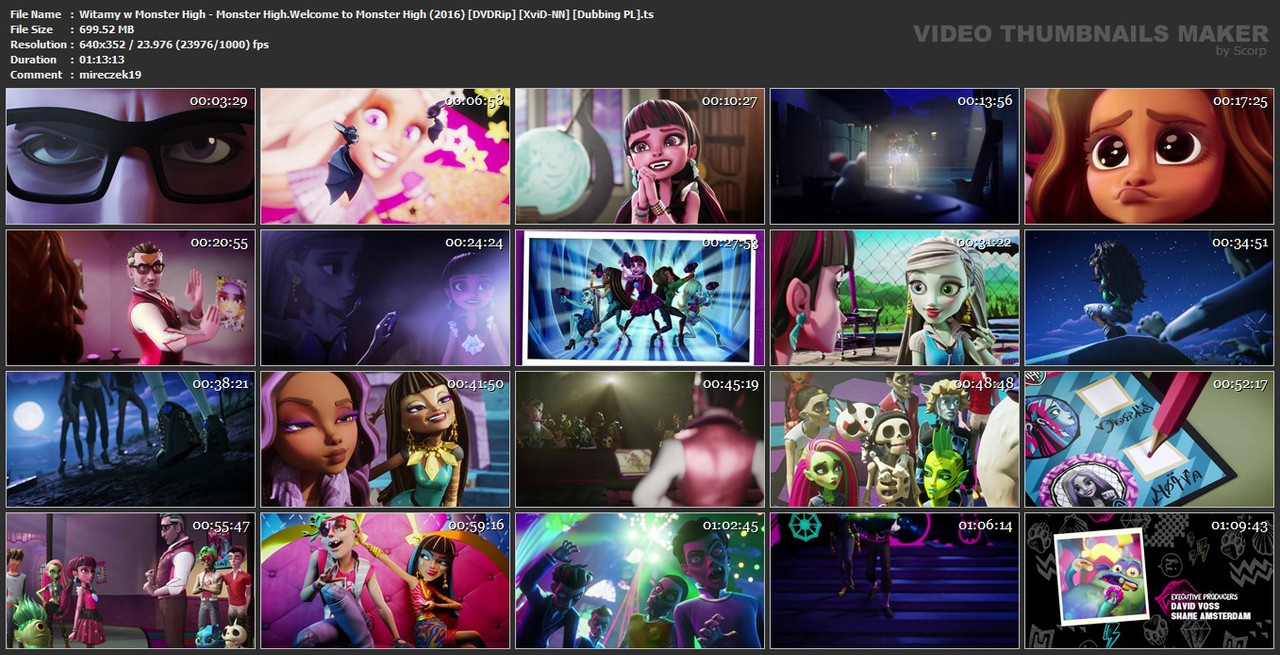The height and width of the screenshot is (655, 1280).
Task: Select the group photo frame at 00:27:53
Action: point(640,298)
